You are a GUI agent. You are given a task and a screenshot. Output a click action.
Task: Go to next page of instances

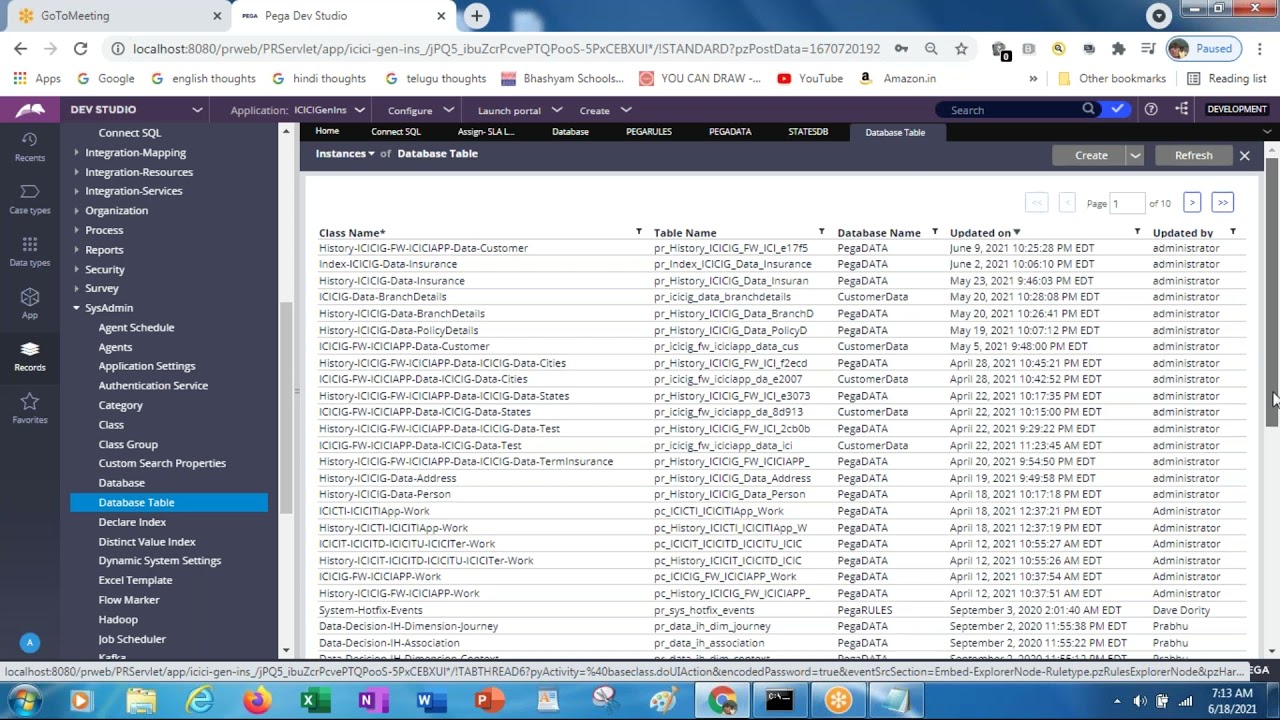click(x=1192, y=203)
